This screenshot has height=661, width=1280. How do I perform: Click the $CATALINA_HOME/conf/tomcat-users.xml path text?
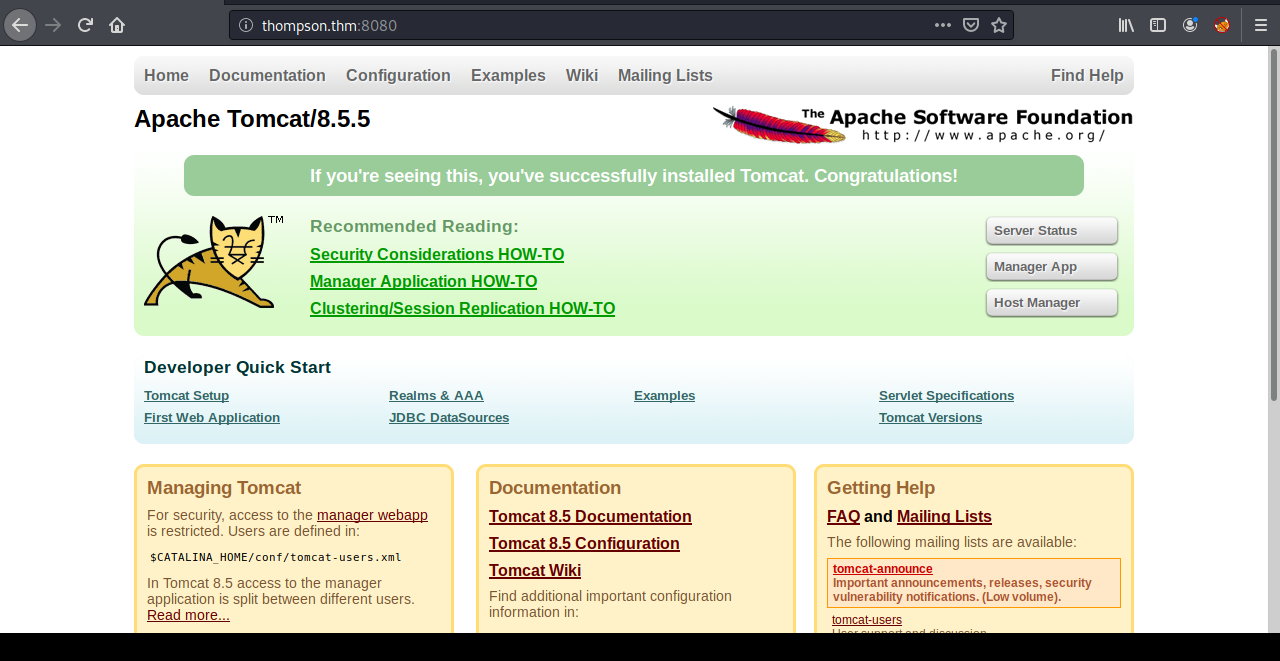(276, 557)
